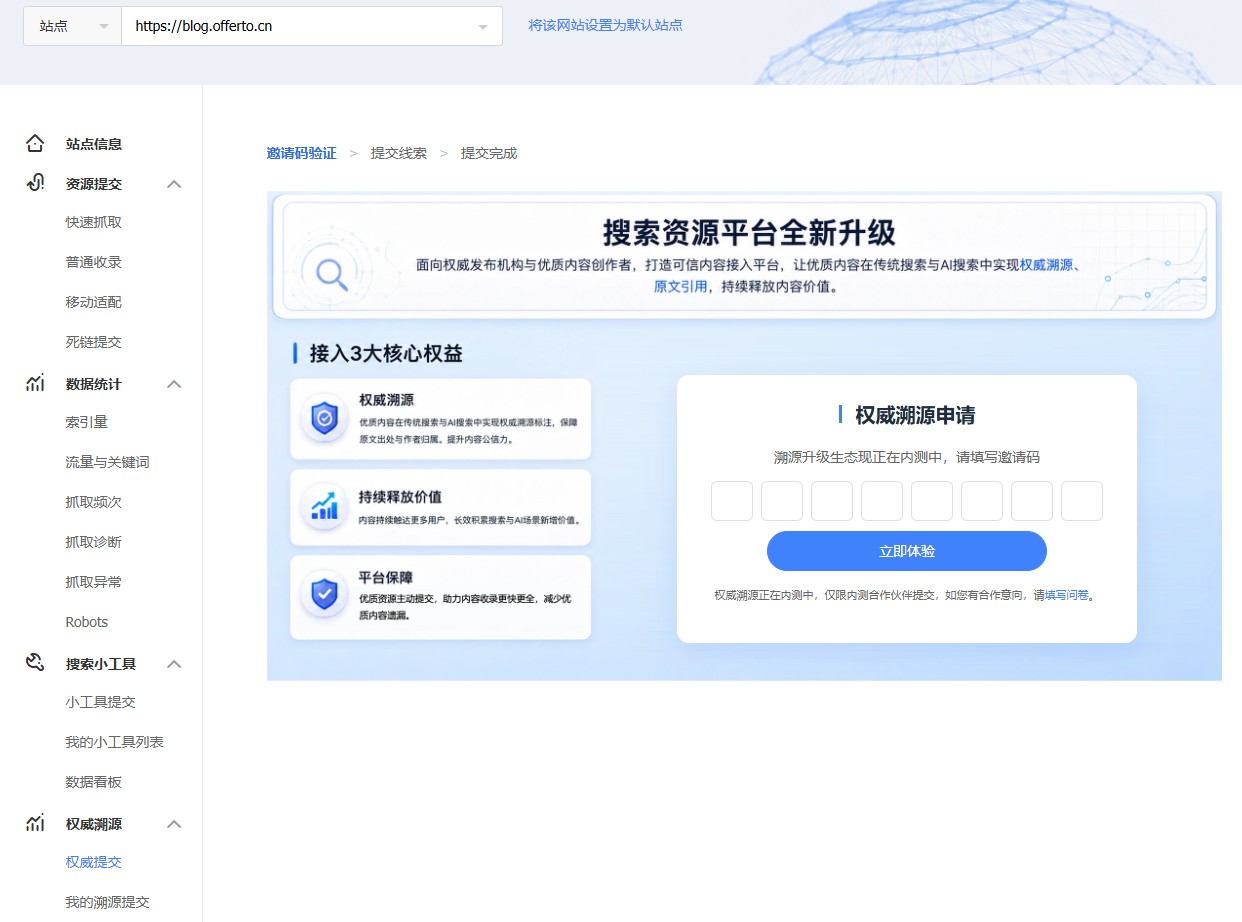Viewport: 1242px width, 922px height.
Task: Click the 权威溯源 section chart icon
Action: 35,823
